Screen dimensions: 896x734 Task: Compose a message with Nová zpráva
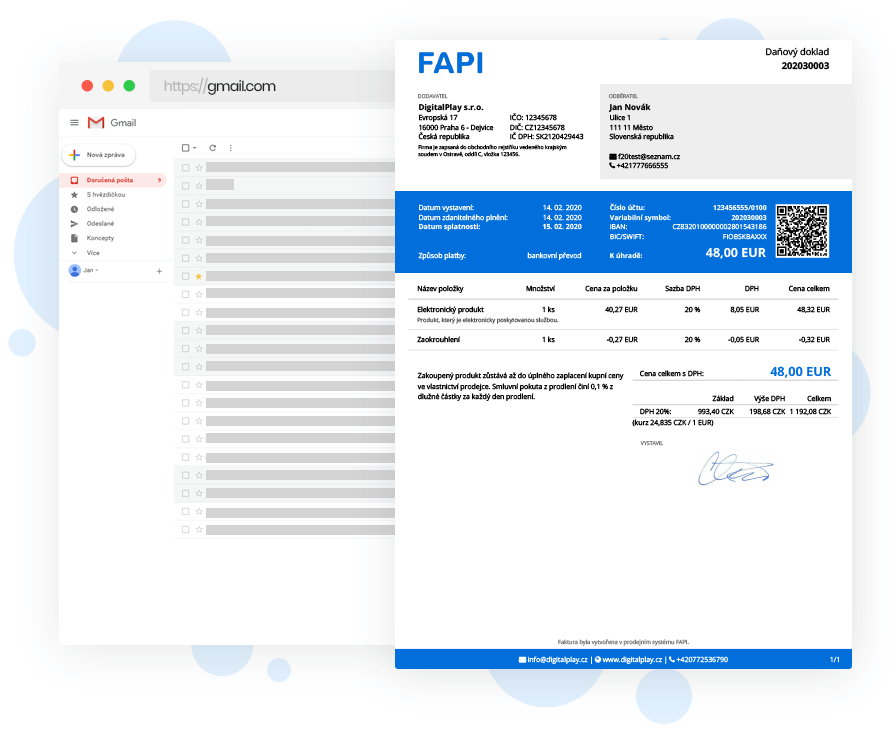point(98,155)
